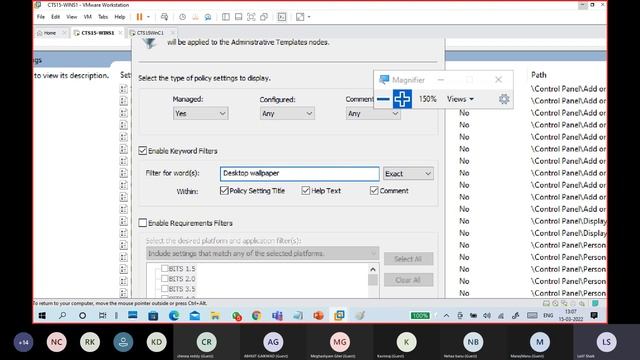640x360 pixels.
Task: Open Microsoft Teams from taskbar
Action: 277,316
